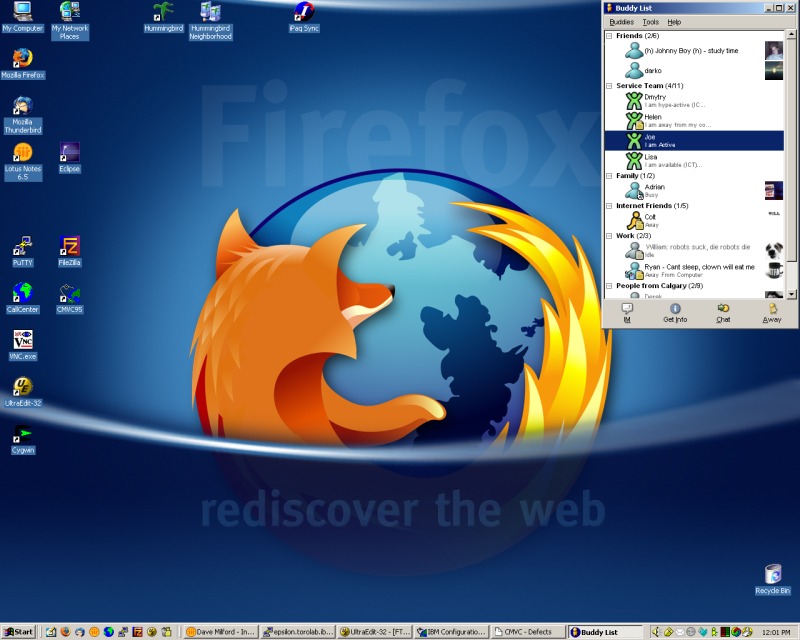
Task: Click the Buddy List scrollbar down arrow
Action: pyautogui.click(x=792, y=290)
